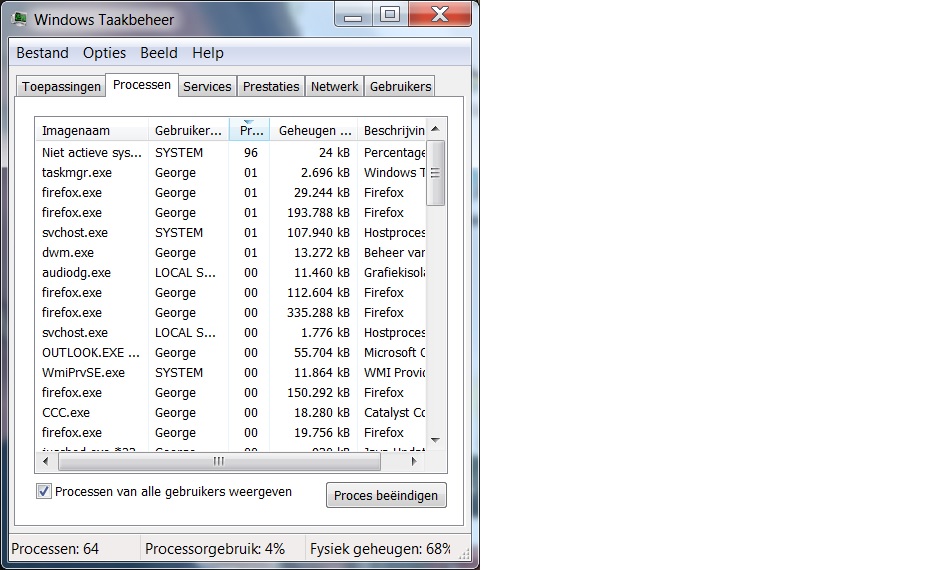Image resolution: width=929 pixels, height=570 pixels.
Task: Open the Beeld menu
Action: [159, 53]
